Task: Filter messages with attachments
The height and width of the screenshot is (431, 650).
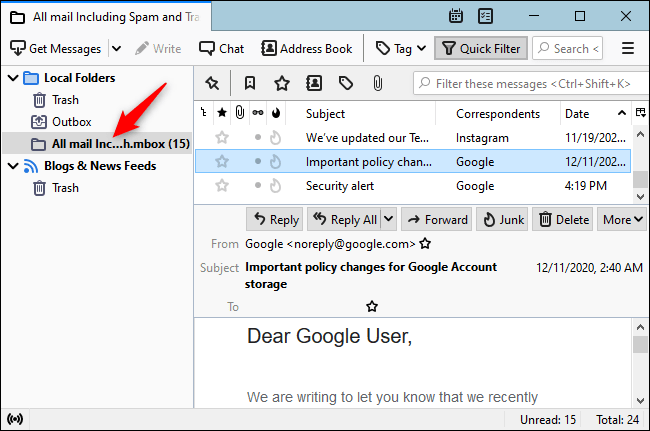Action: point(378,83)
